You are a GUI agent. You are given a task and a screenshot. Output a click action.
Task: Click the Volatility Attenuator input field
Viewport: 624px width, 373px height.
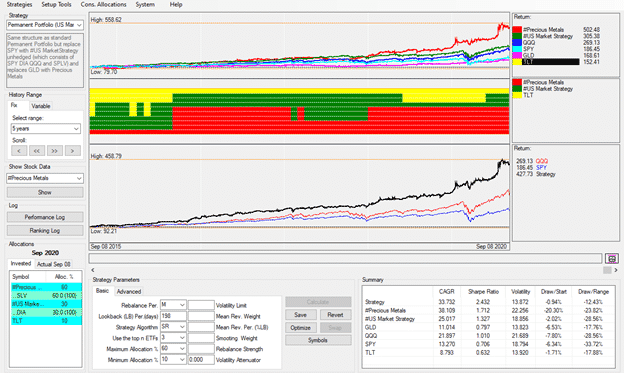click(x=201, y=359)
